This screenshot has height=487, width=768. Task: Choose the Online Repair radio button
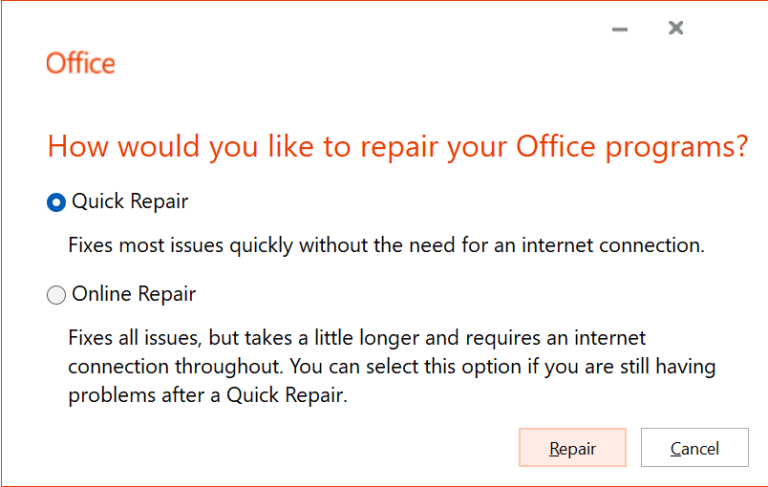pos(56,295)
